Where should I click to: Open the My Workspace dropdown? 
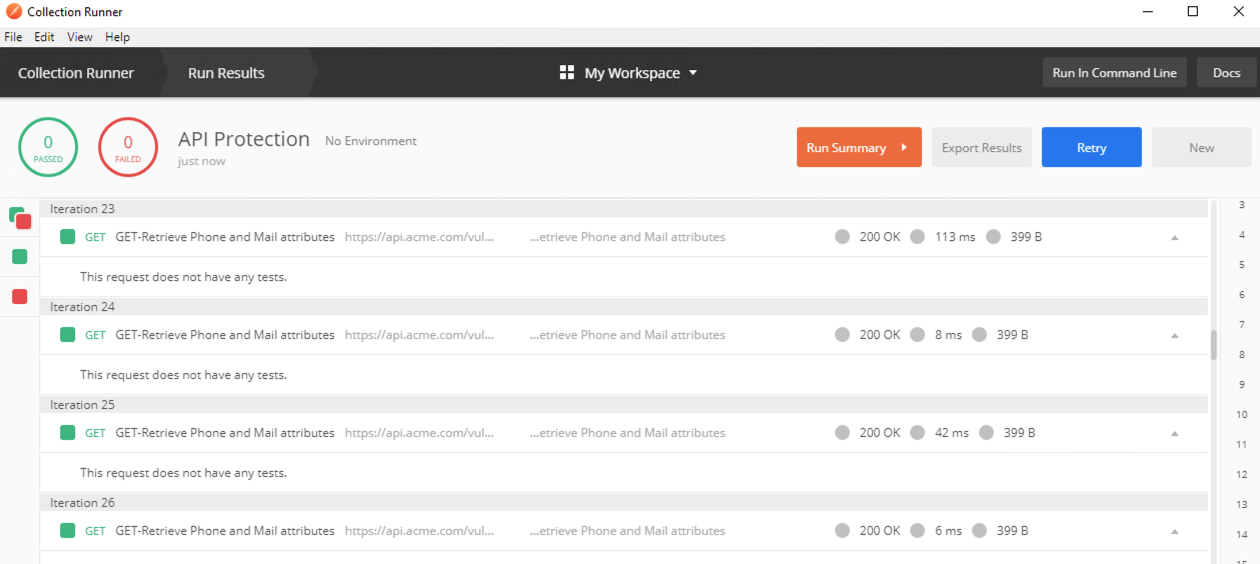point(640,73)
